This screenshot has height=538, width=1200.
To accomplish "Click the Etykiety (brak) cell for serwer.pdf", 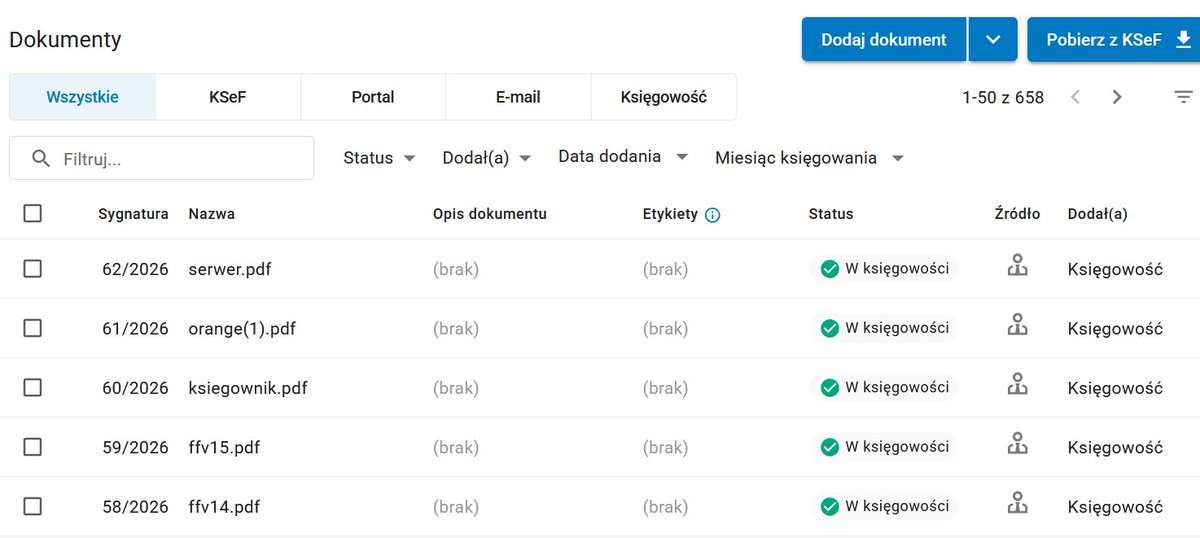I will click(x=665, y=269).
